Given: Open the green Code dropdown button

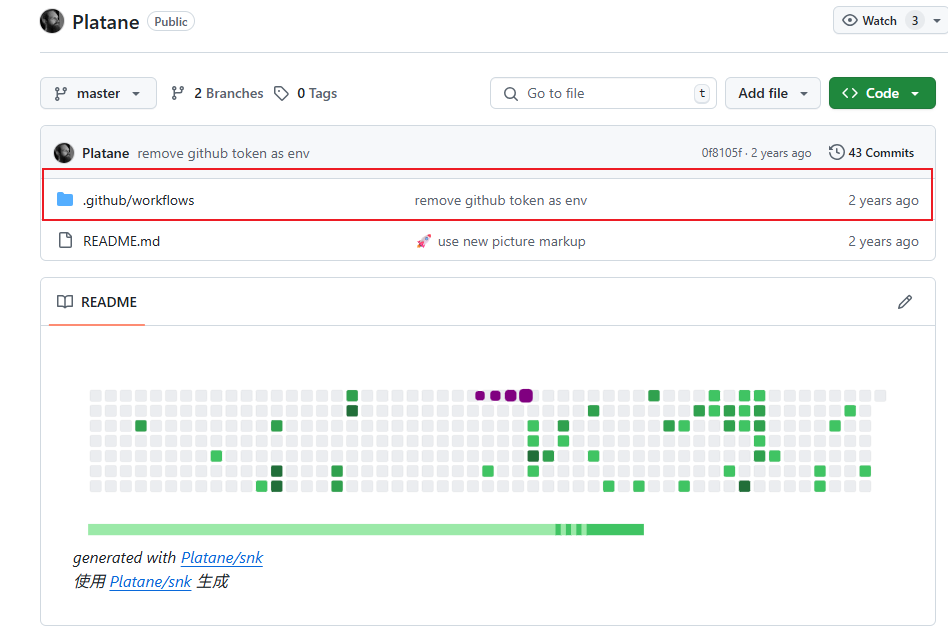Looking at the screenshot, I should point(881,93).
